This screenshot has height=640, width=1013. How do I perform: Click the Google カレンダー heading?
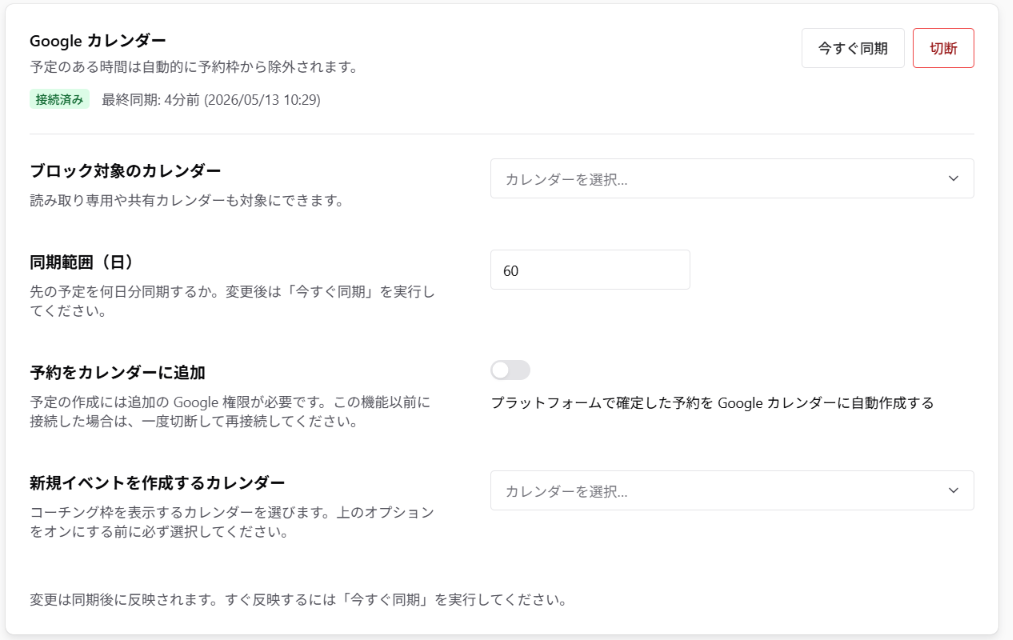[x=98, y=41]
